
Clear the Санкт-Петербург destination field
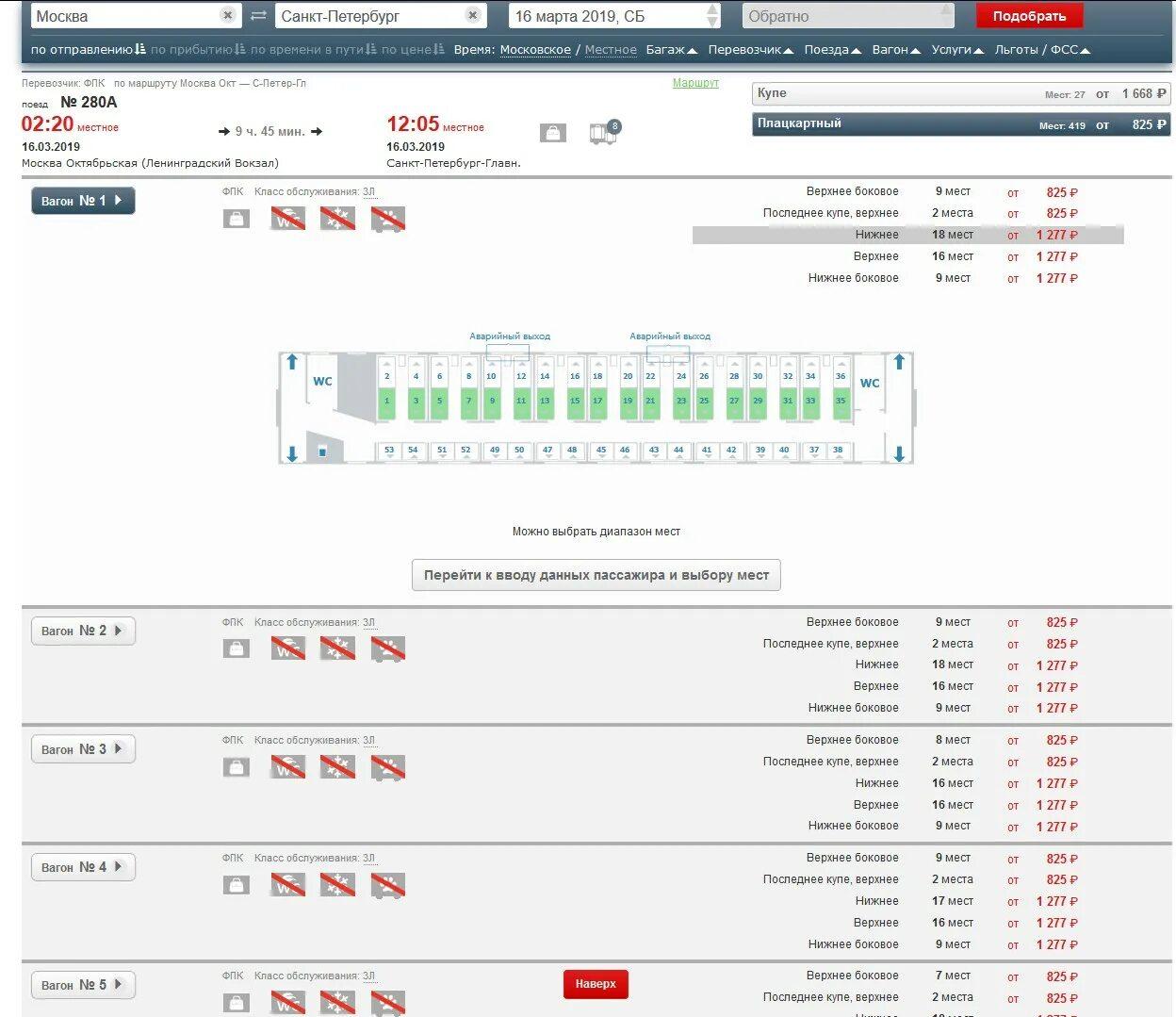point(473,16)
